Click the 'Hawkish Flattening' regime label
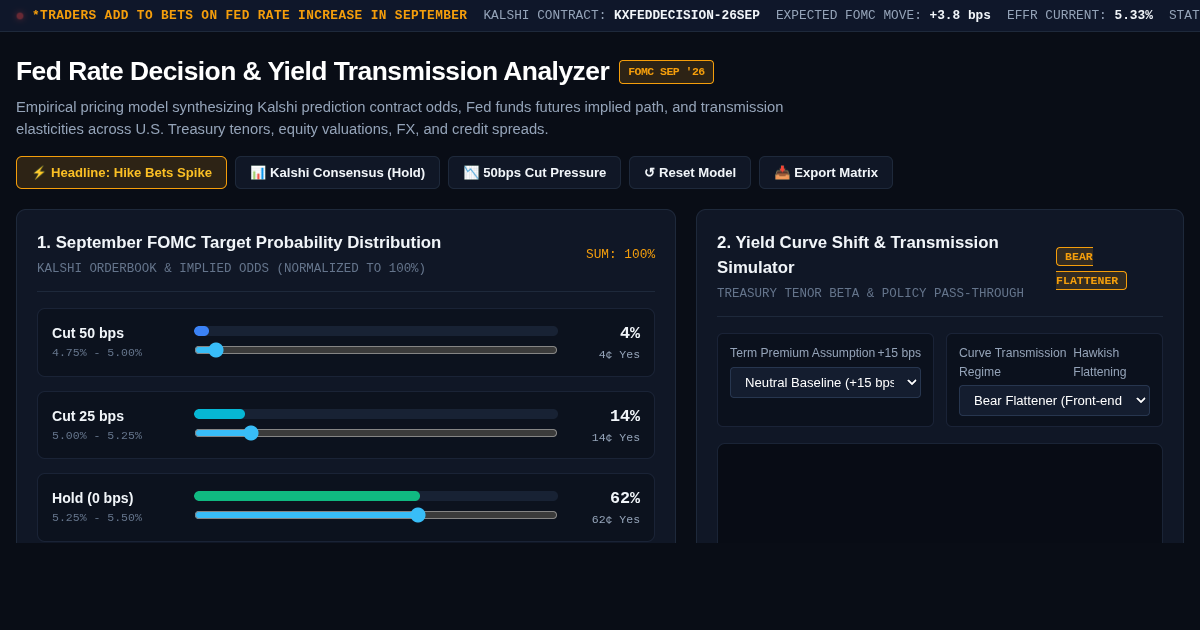The height and width of the screenshot is (630, 1200). click(1100, 362)
